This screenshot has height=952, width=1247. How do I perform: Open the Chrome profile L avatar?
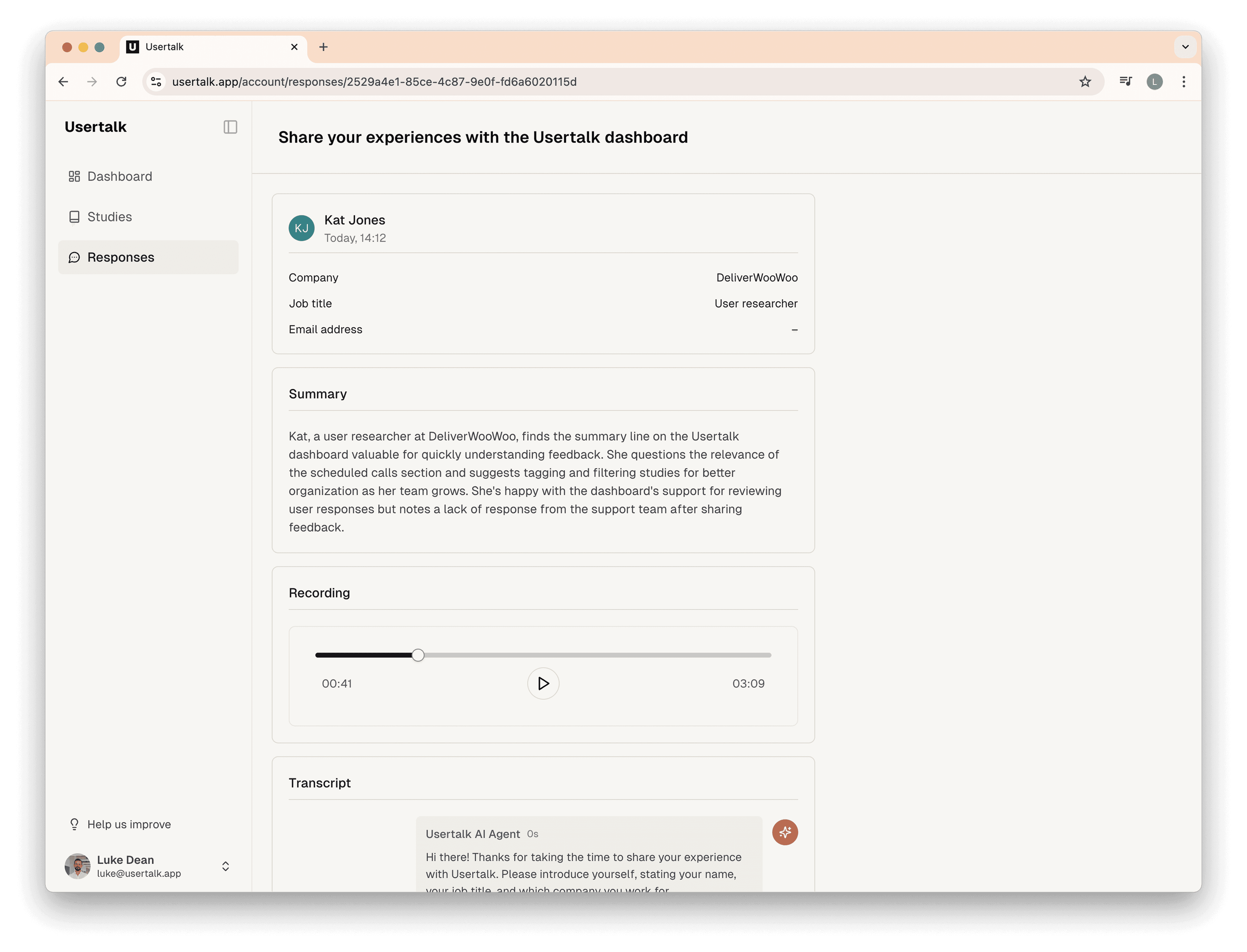1154,82
